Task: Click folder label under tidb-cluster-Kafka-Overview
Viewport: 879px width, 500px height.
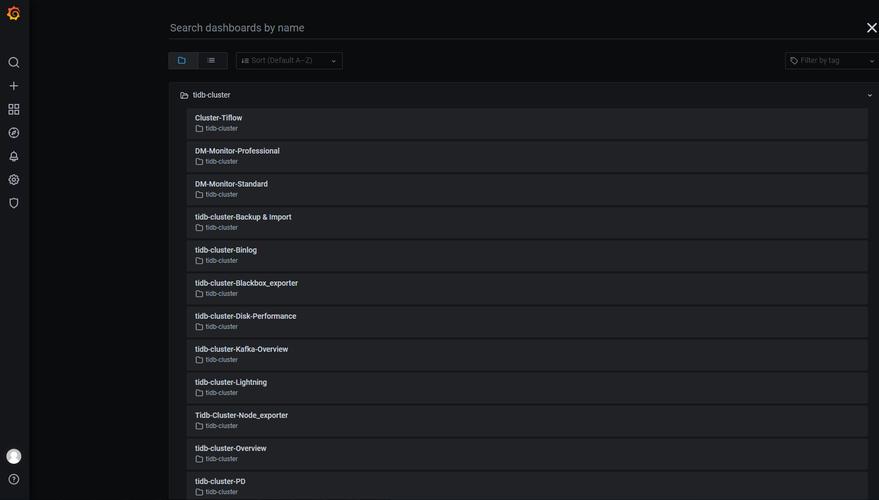Action: tap(221, 360)
